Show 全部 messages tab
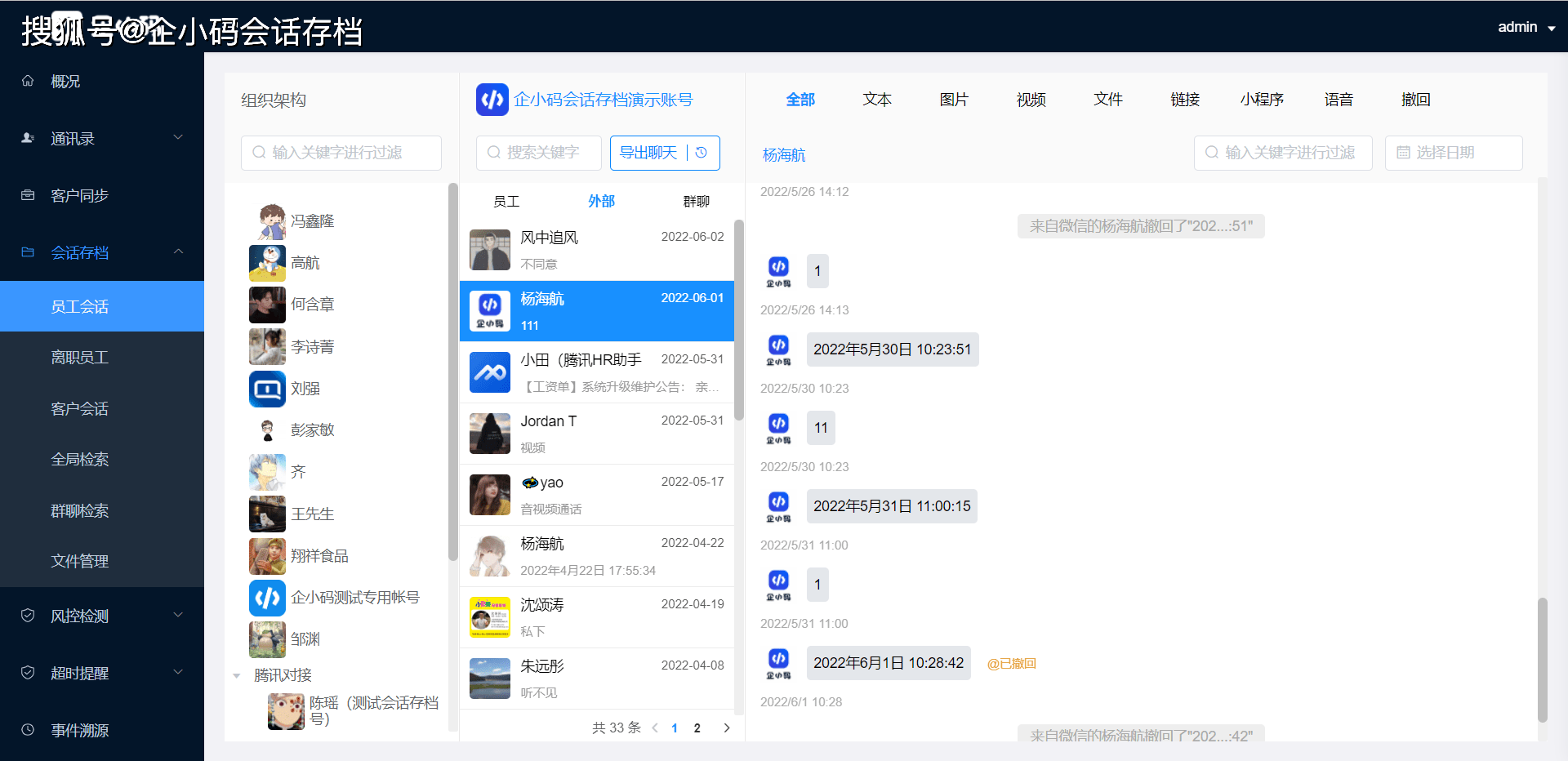1568x761 pixels. (x=800, y=100)
